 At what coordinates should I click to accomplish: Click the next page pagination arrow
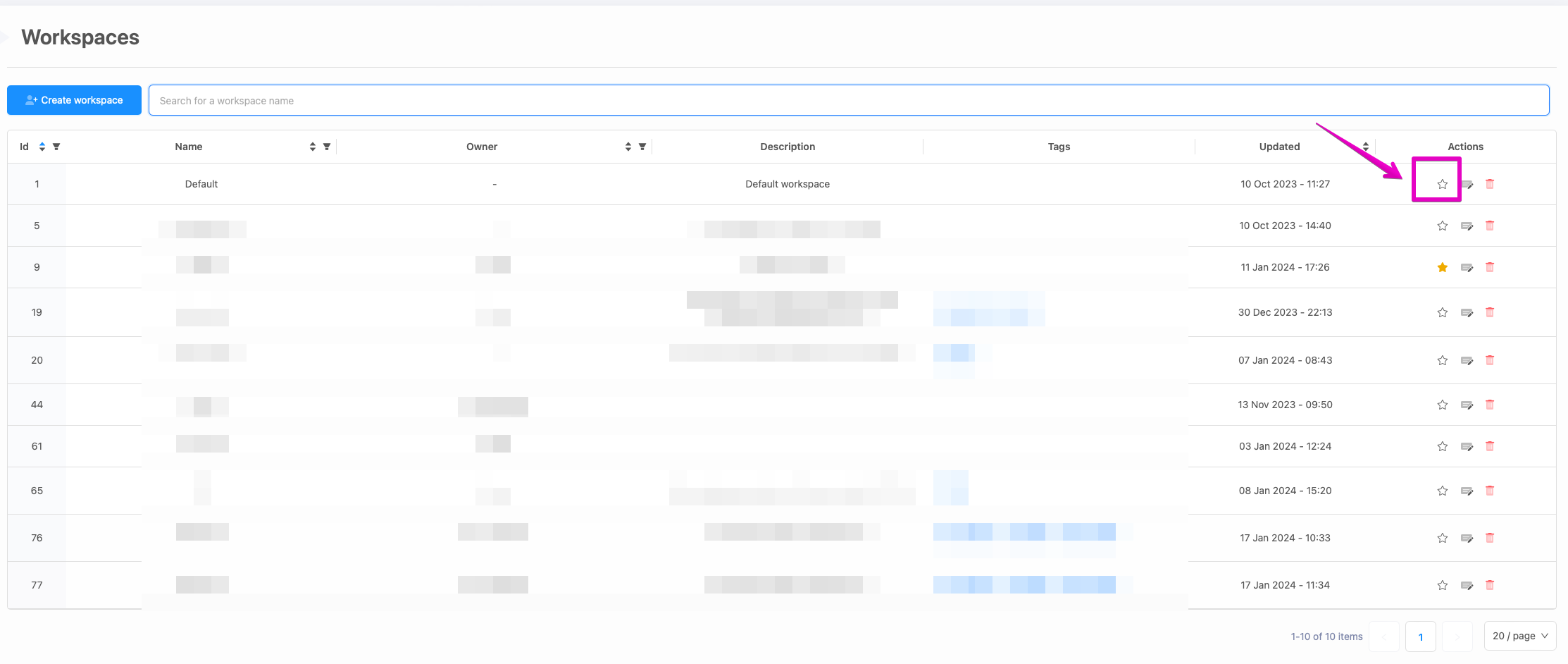(x=1457, y=636)
